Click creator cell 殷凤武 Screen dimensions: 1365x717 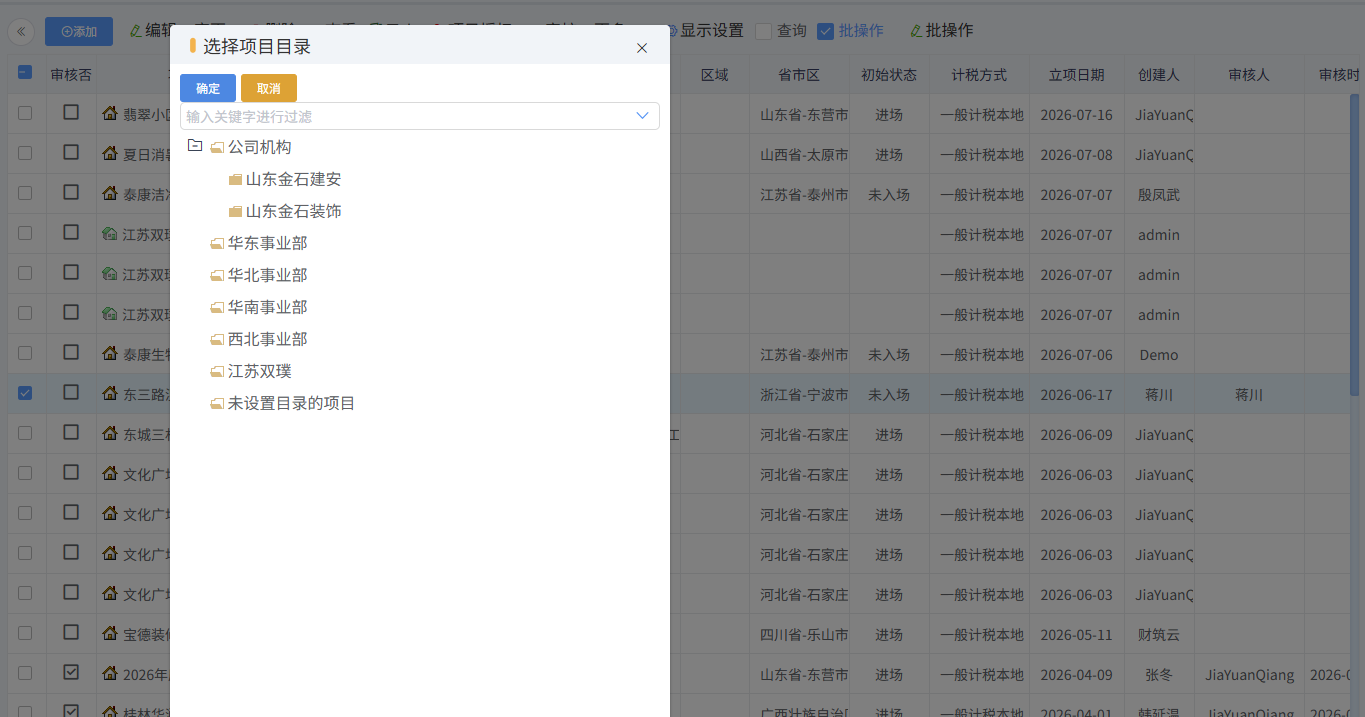point(1159,195)
